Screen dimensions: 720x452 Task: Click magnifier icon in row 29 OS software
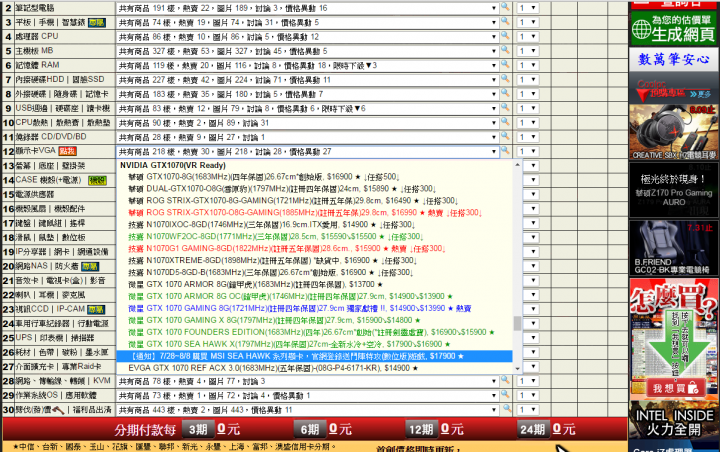(x=505, y=395)
